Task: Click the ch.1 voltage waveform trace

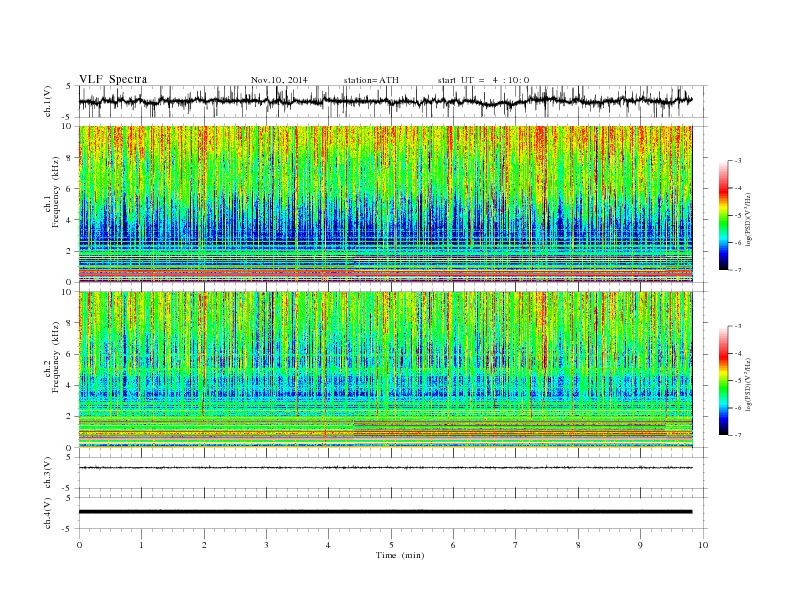Action: click(x=385, y=101)
